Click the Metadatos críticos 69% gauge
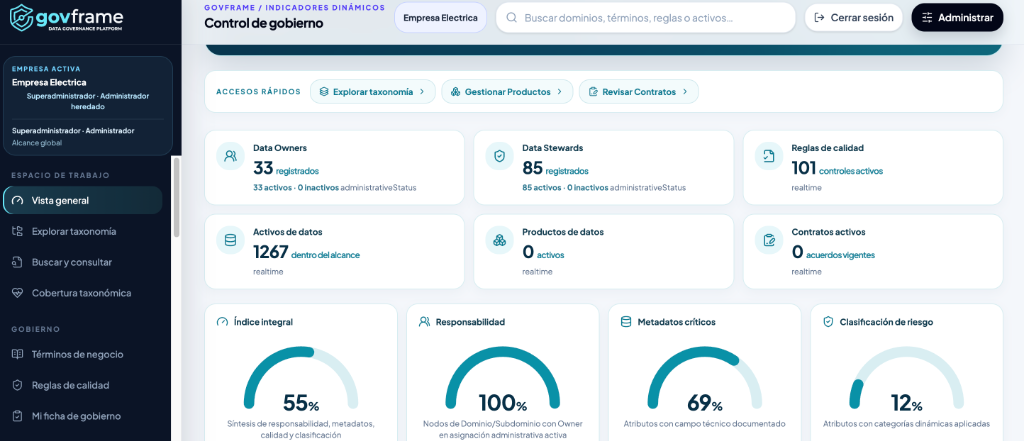The height and width of the screenshot is (441, 1024). click(704, 380)
